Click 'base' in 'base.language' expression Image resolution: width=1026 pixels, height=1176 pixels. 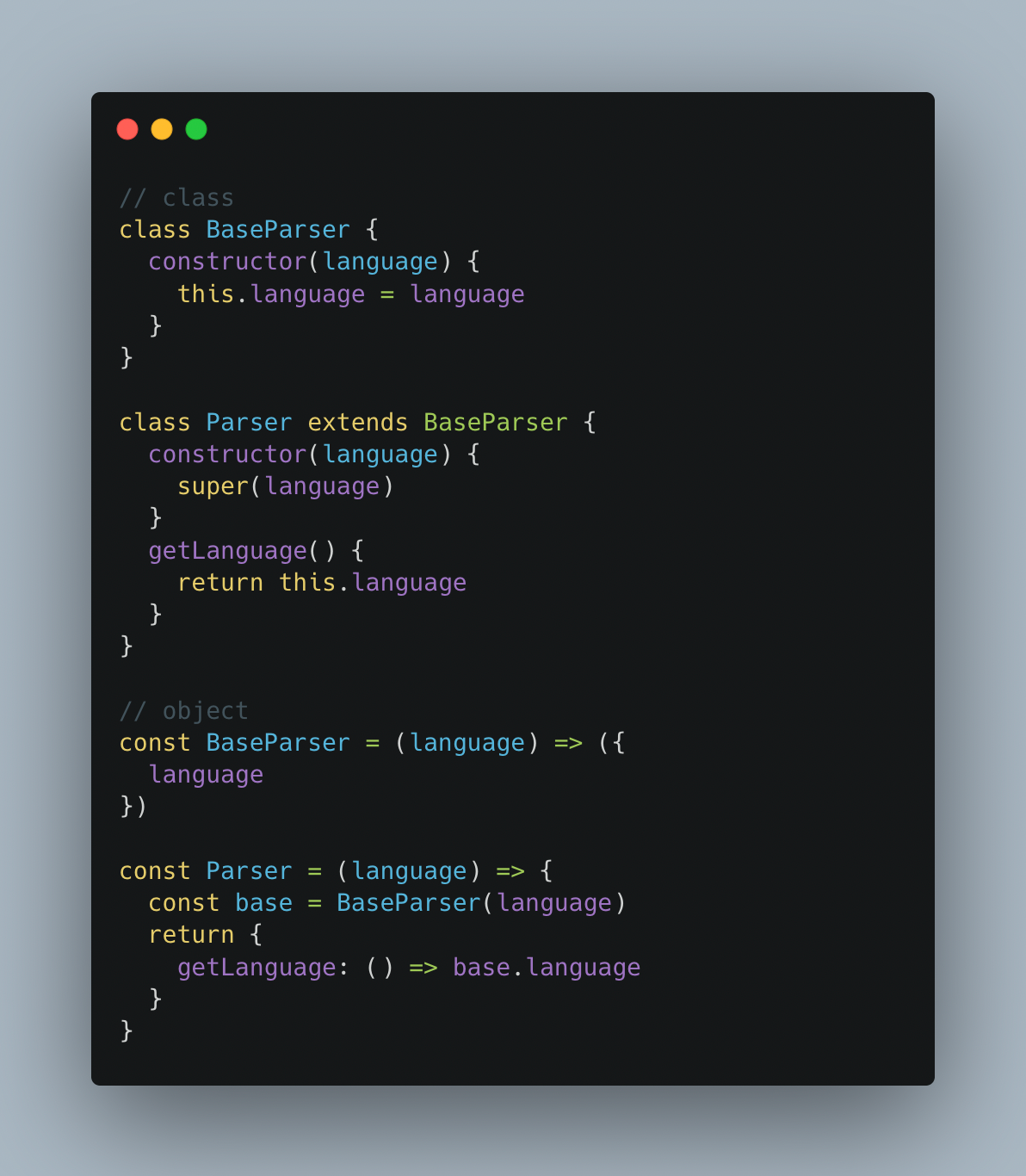coord(481,968)
